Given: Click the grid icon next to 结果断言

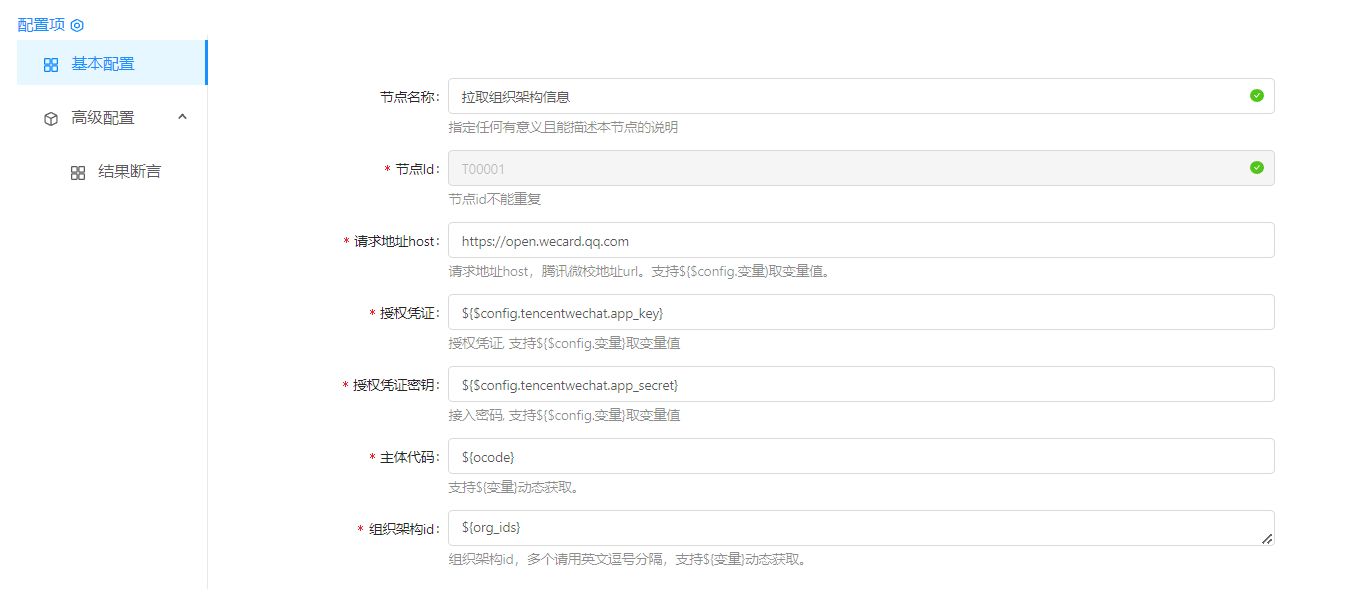Looking at the screenshot, I should pyautogui.click(x=78, y=172).
